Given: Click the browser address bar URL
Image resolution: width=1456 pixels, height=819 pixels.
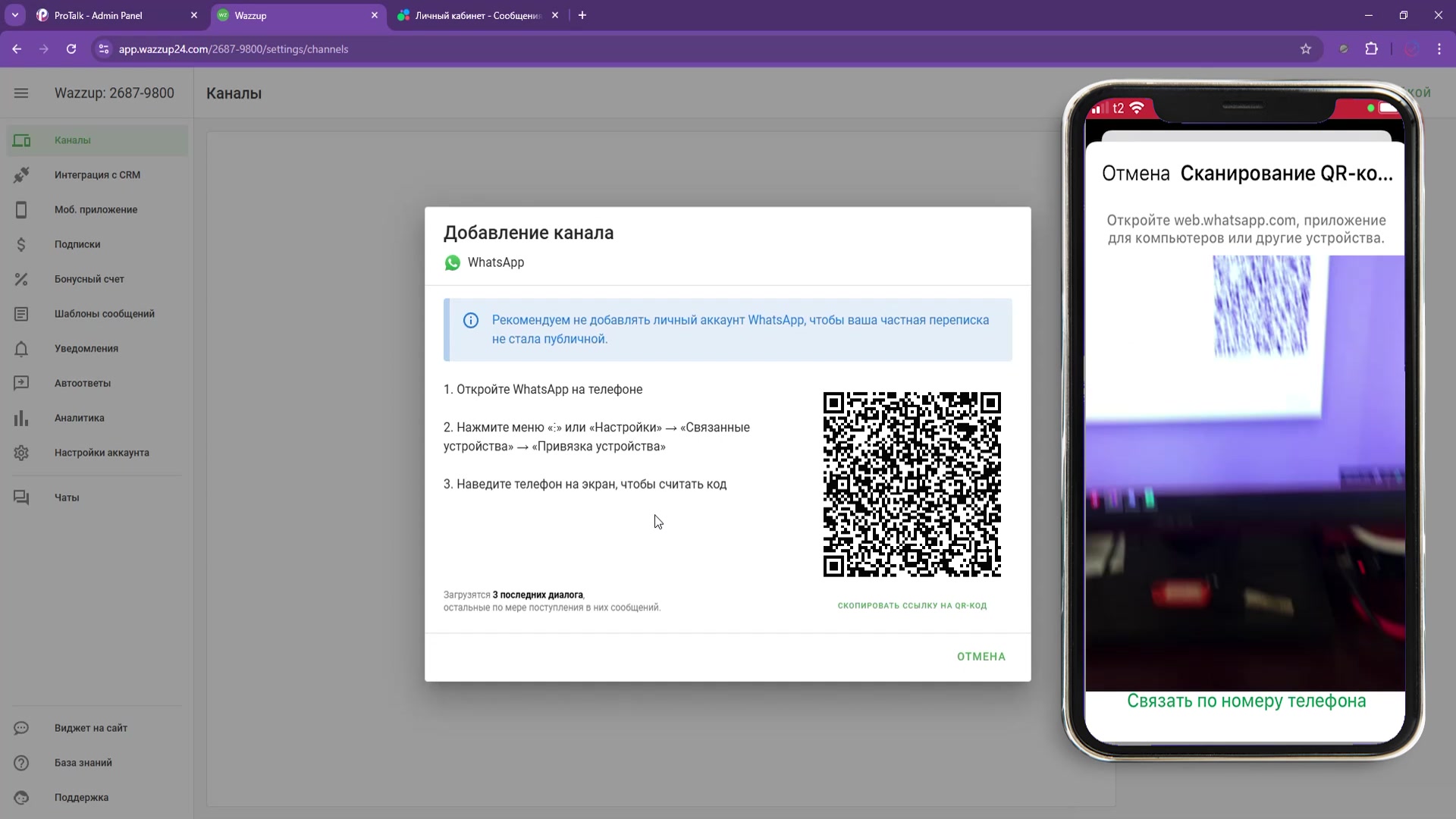Looking at the screenshot, I should click(x=234, y=49).
